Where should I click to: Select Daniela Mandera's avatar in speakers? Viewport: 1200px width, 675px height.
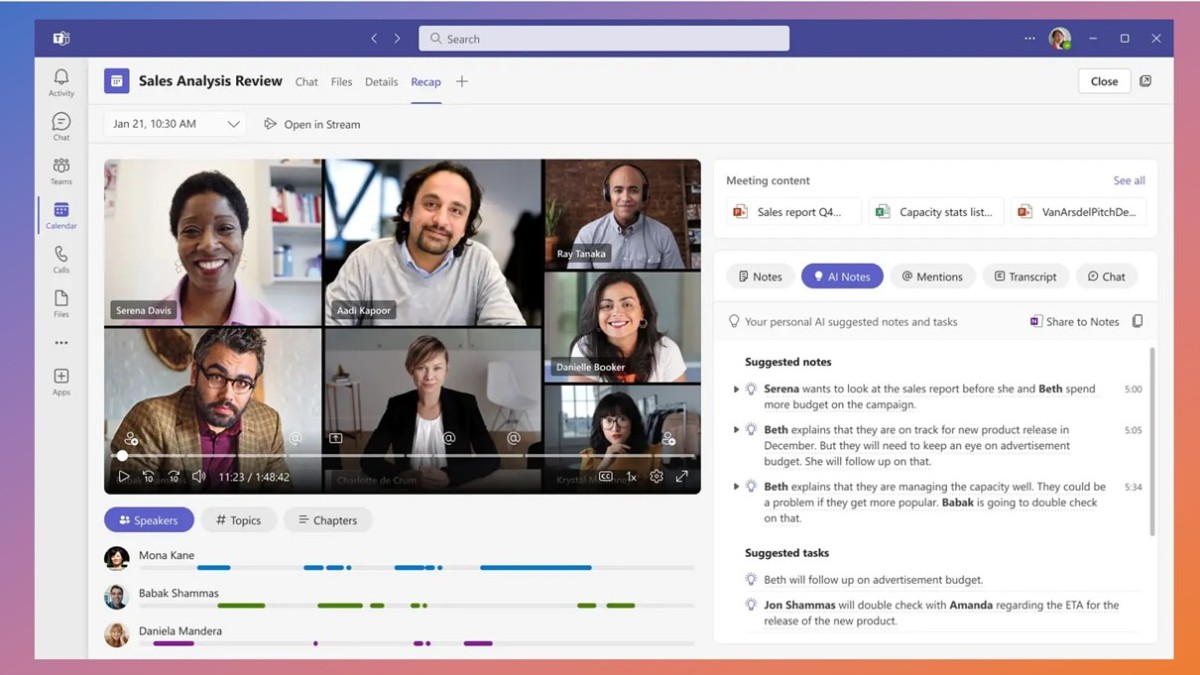click(117, 634)
